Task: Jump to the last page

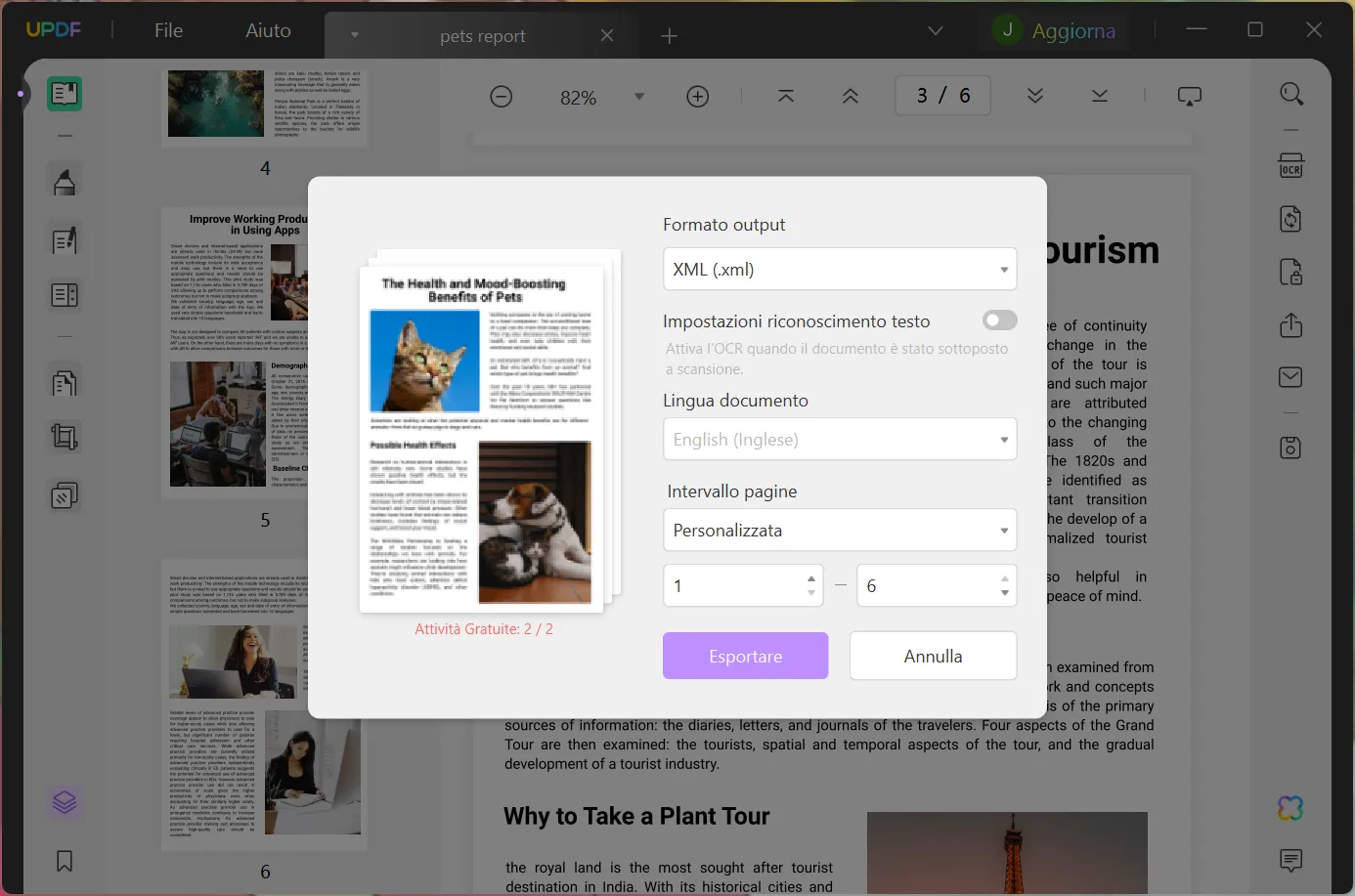Action: click(x=1100, y=96)
